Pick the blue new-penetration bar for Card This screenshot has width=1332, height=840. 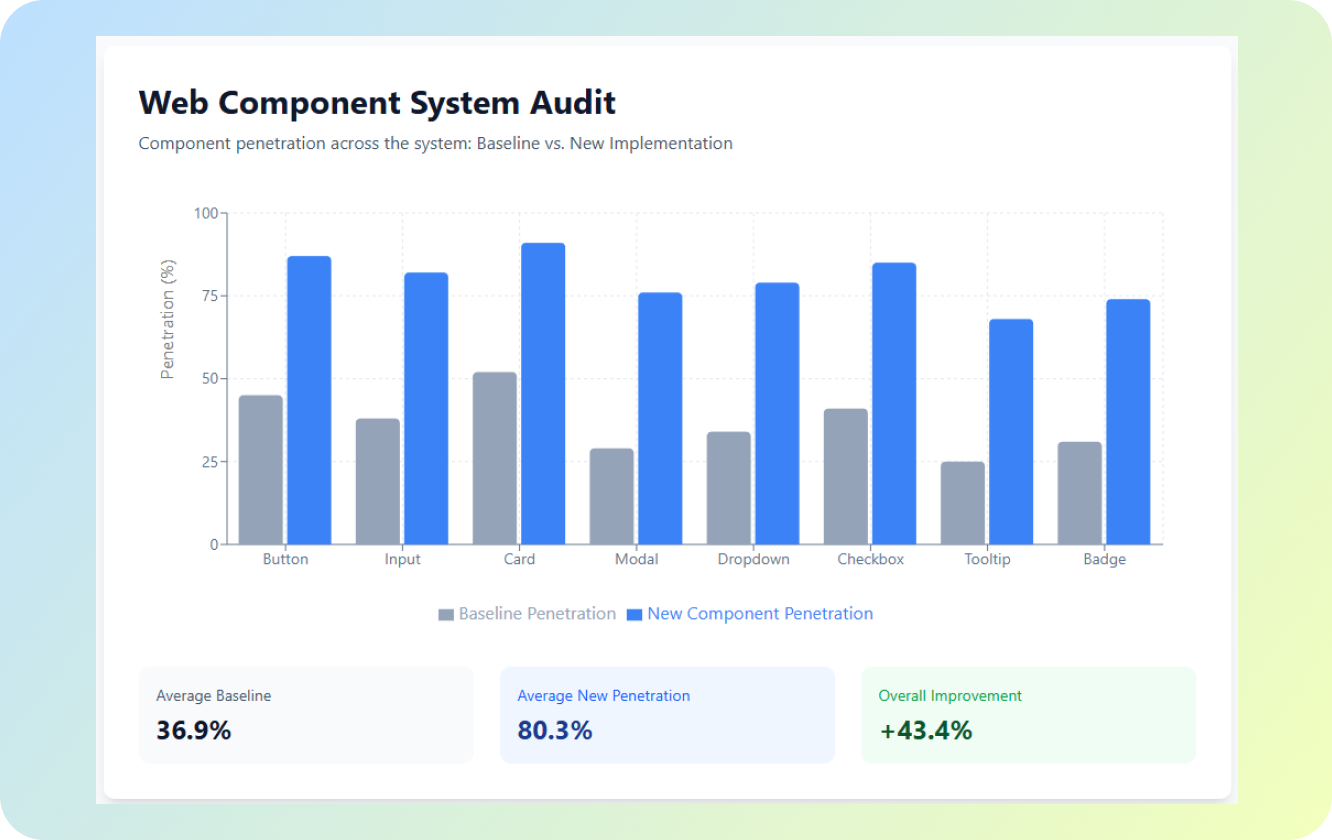tap(543, 393)
